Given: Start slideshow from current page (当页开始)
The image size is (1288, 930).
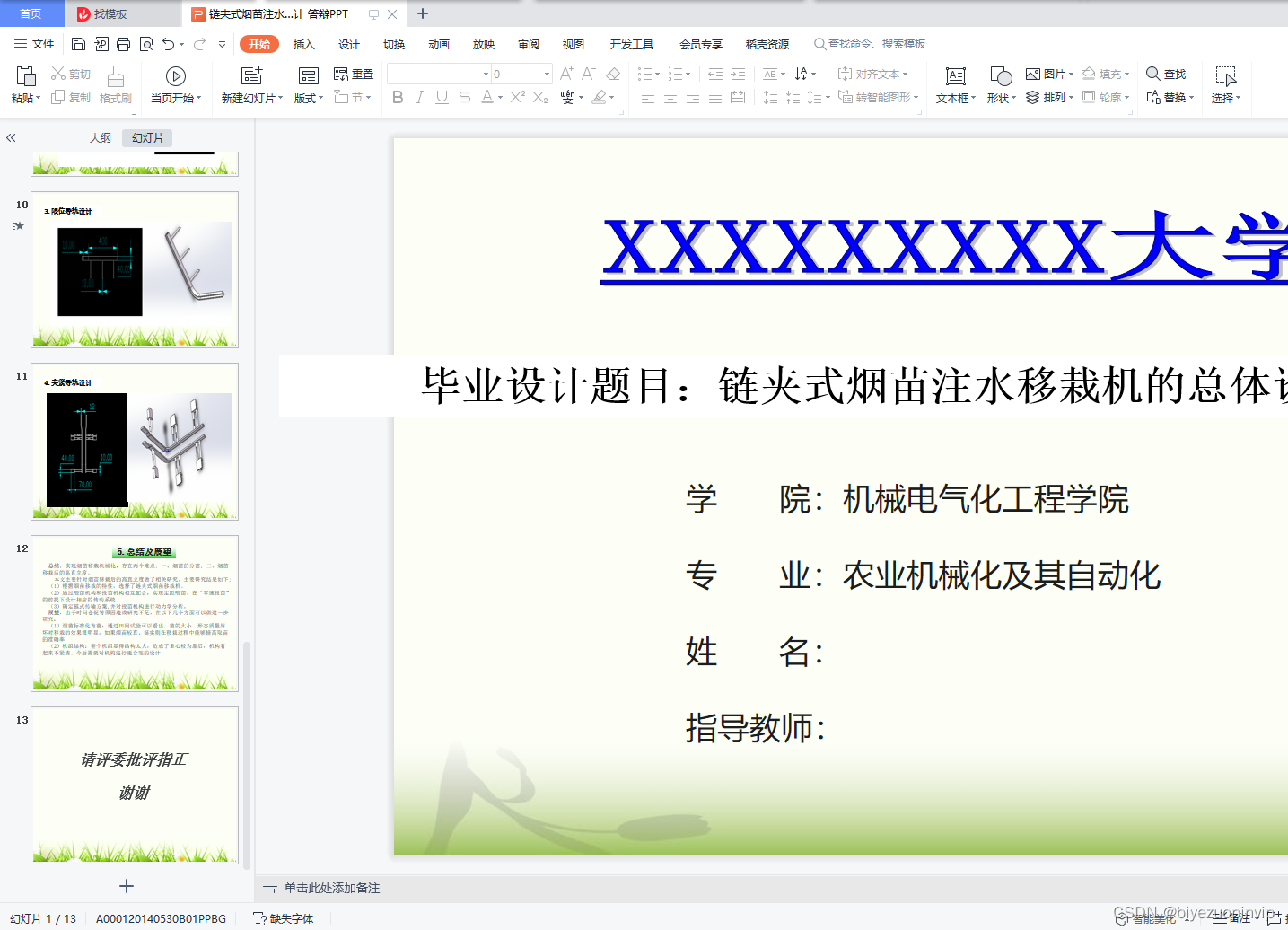Looking at the screenshot, I should tap(175, 85).
